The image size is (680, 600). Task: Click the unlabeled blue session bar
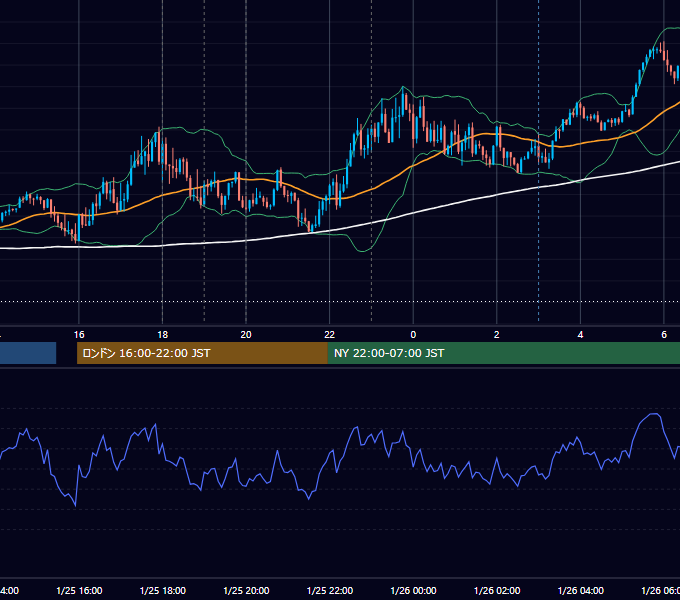coord(28,353)
